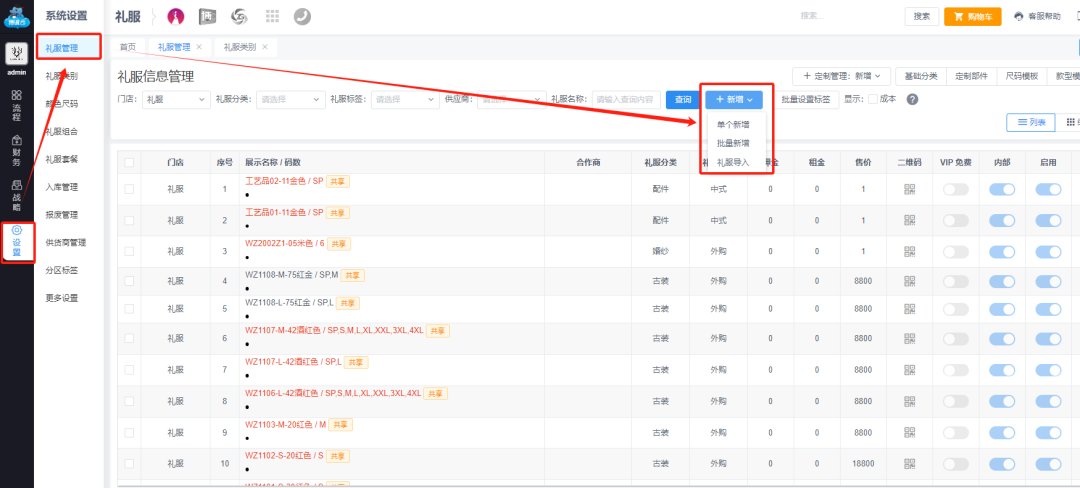Toggle 启用 switch for row 10
Screen dimensions: 1080x488
tap(1048, 464)
